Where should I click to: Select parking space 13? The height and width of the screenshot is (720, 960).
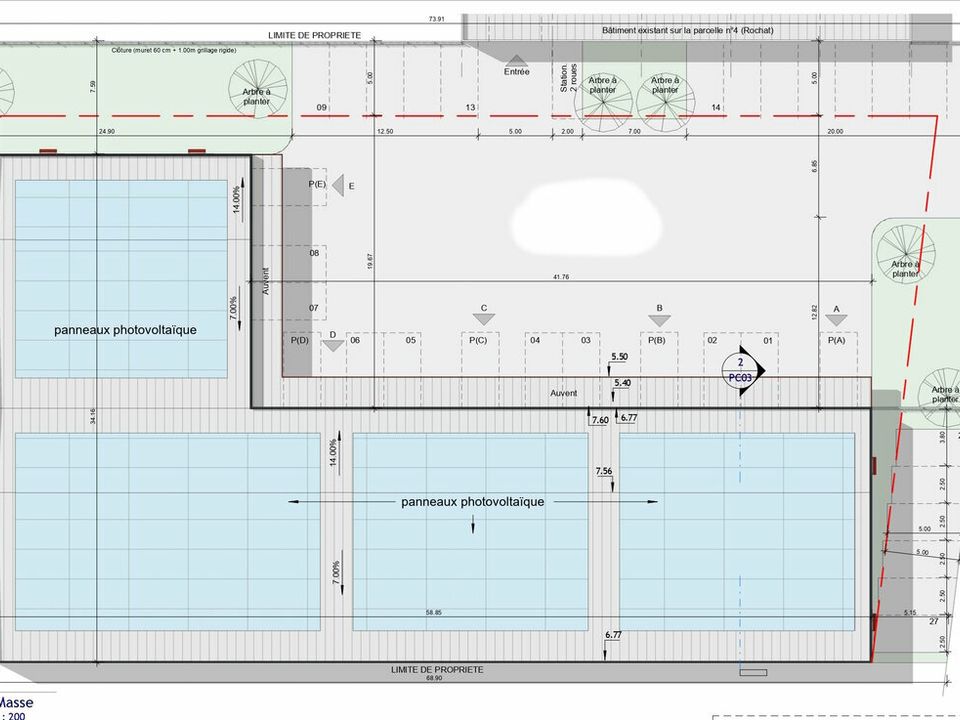pos(470,107)
